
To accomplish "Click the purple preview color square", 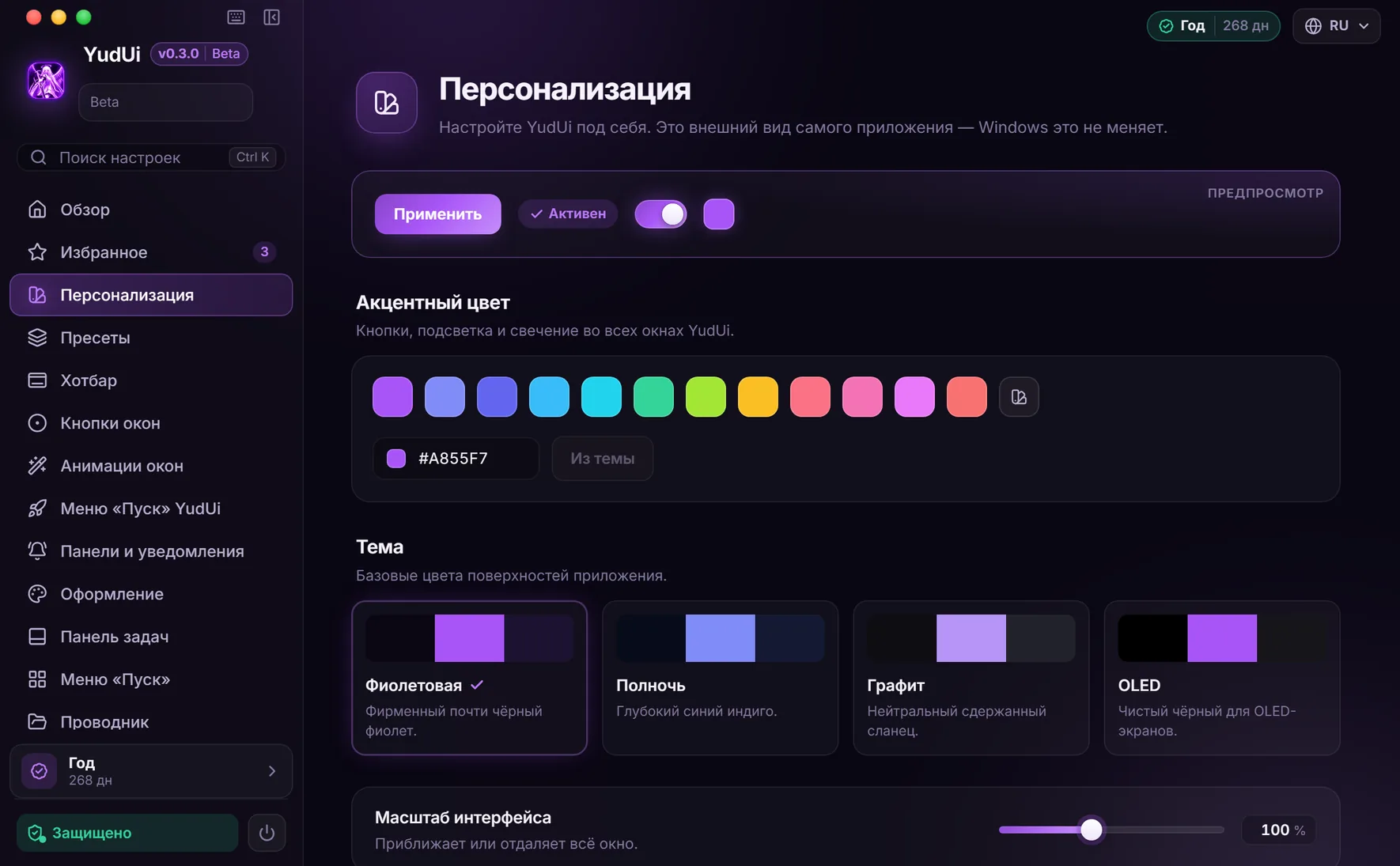I will click(x=719, y=214).
